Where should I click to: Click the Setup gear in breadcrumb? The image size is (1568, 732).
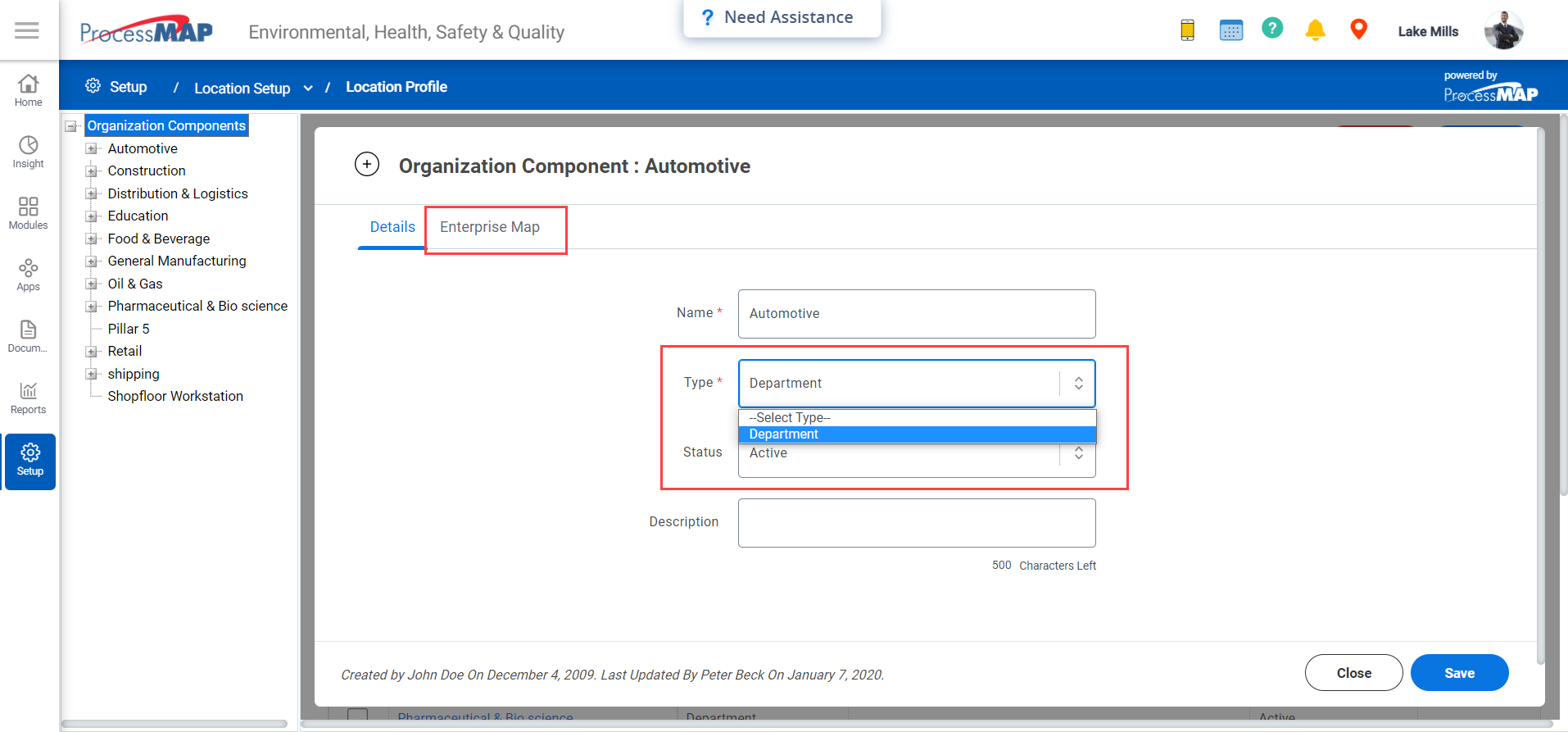pos(93,86)
